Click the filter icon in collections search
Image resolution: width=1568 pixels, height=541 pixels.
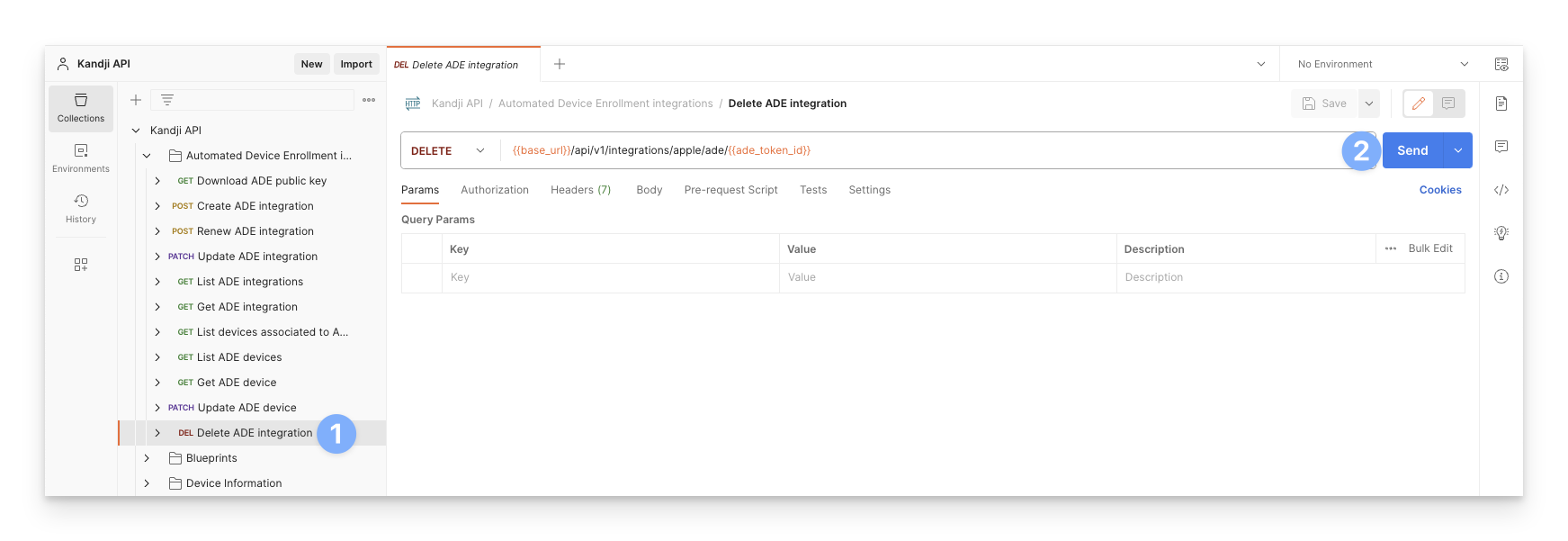tap(167, 100)
